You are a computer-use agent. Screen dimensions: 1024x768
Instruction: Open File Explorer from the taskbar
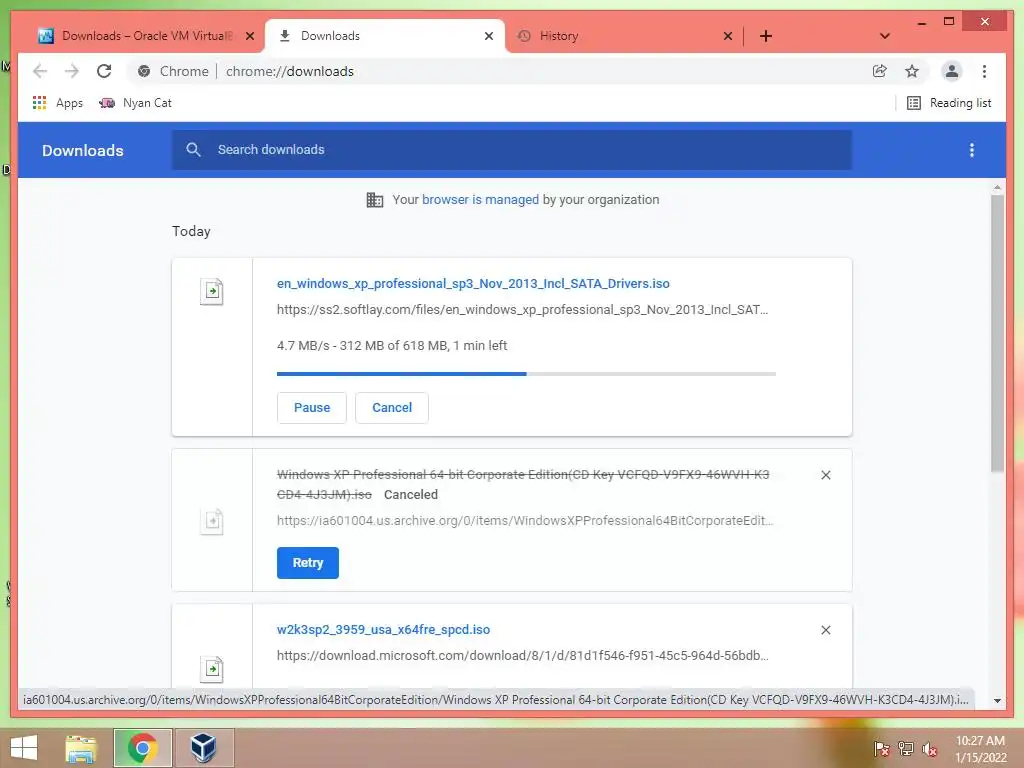pyautogui.click(x=81, y=748)
